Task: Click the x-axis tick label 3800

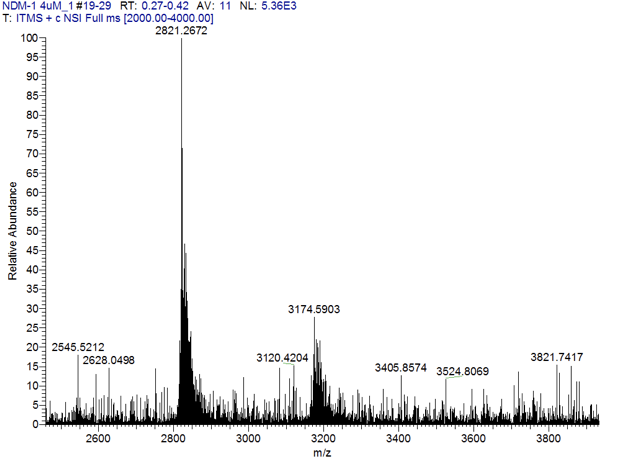Action: point(549,438)
